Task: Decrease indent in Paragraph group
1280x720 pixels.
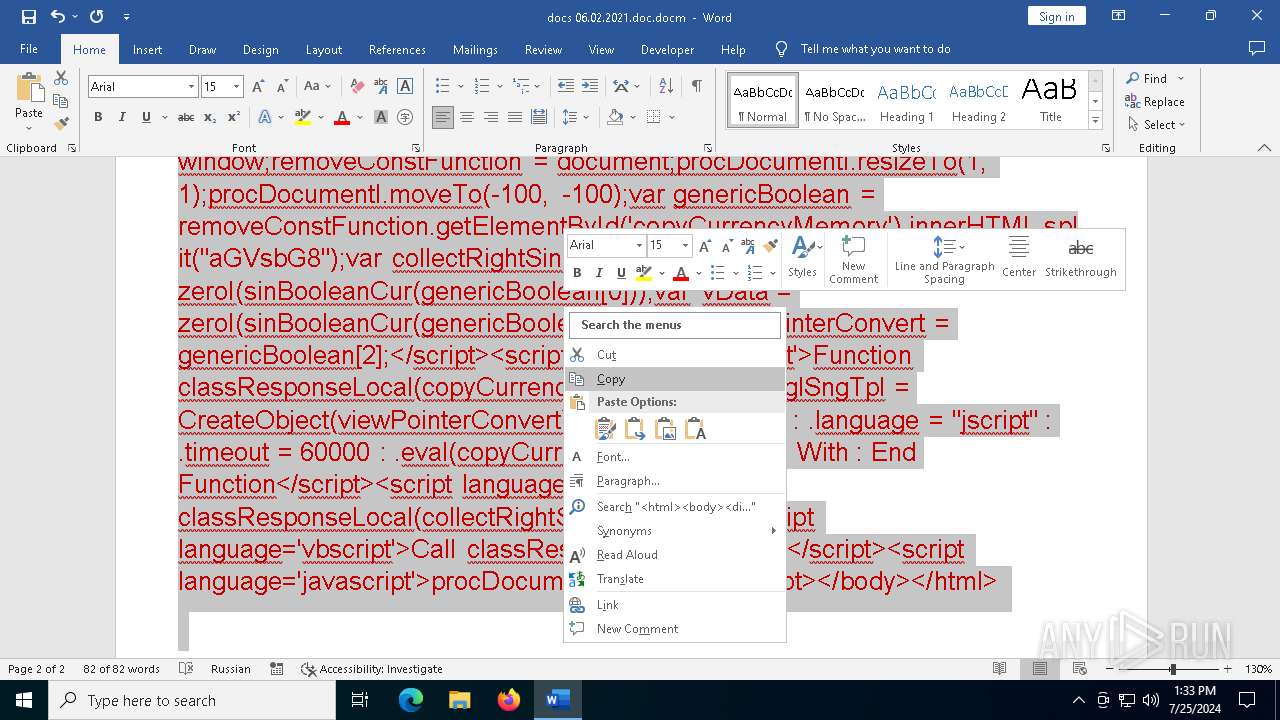Action: pos(566,87)
